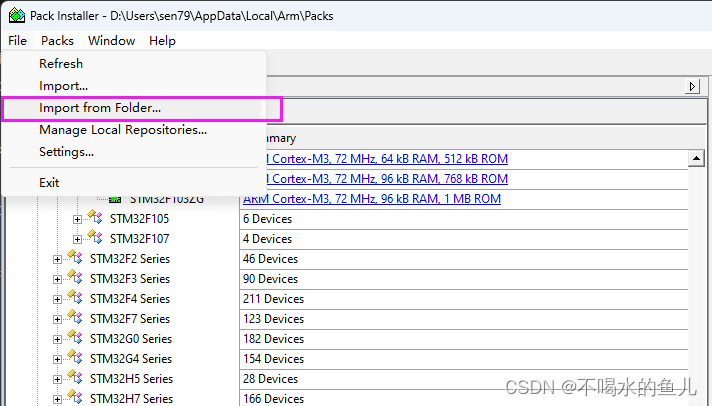
Task: Select the STM32H5 Series item
Action: (131, 379)
